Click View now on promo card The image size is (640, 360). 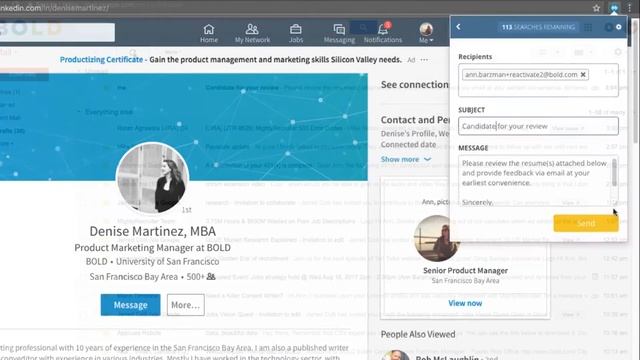click(x=465, y=303)
